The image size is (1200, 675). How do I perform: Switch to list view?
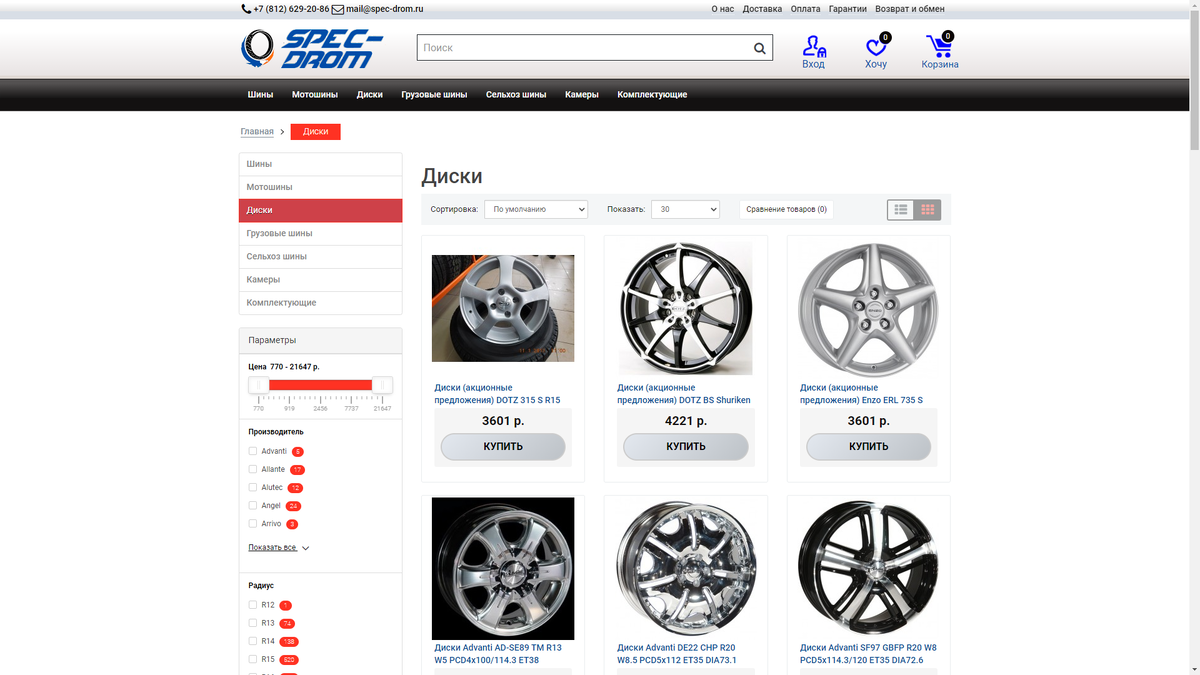[901, 210]
